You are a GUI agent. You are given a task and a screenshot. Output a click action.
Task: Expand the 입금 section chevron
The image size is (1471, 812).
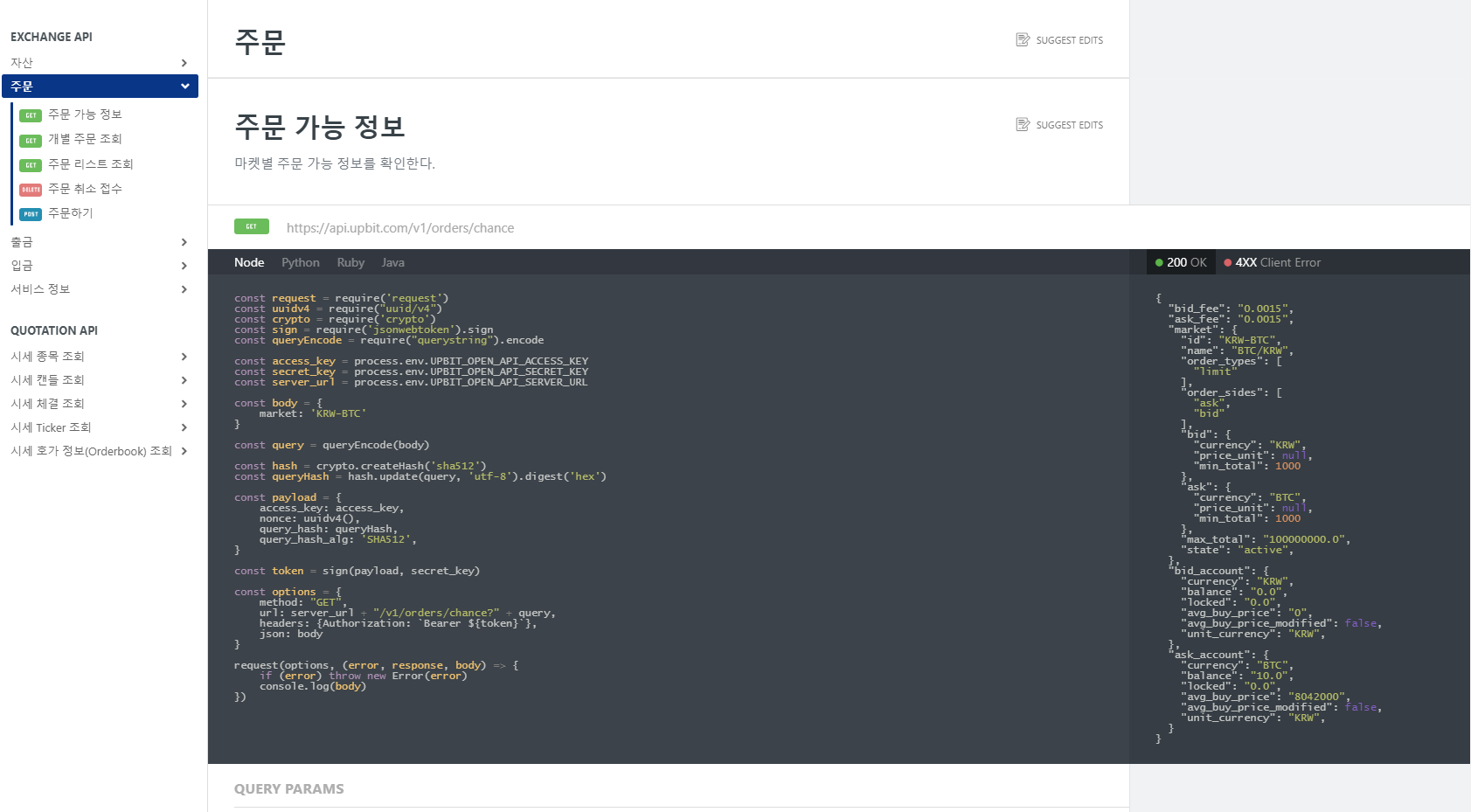click(184, 266)
